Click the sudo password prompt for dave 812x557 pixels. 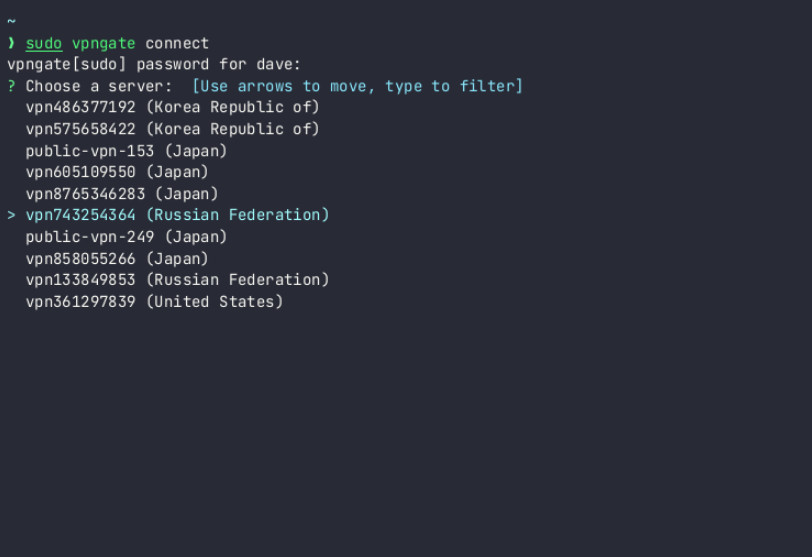coord(153,65)
